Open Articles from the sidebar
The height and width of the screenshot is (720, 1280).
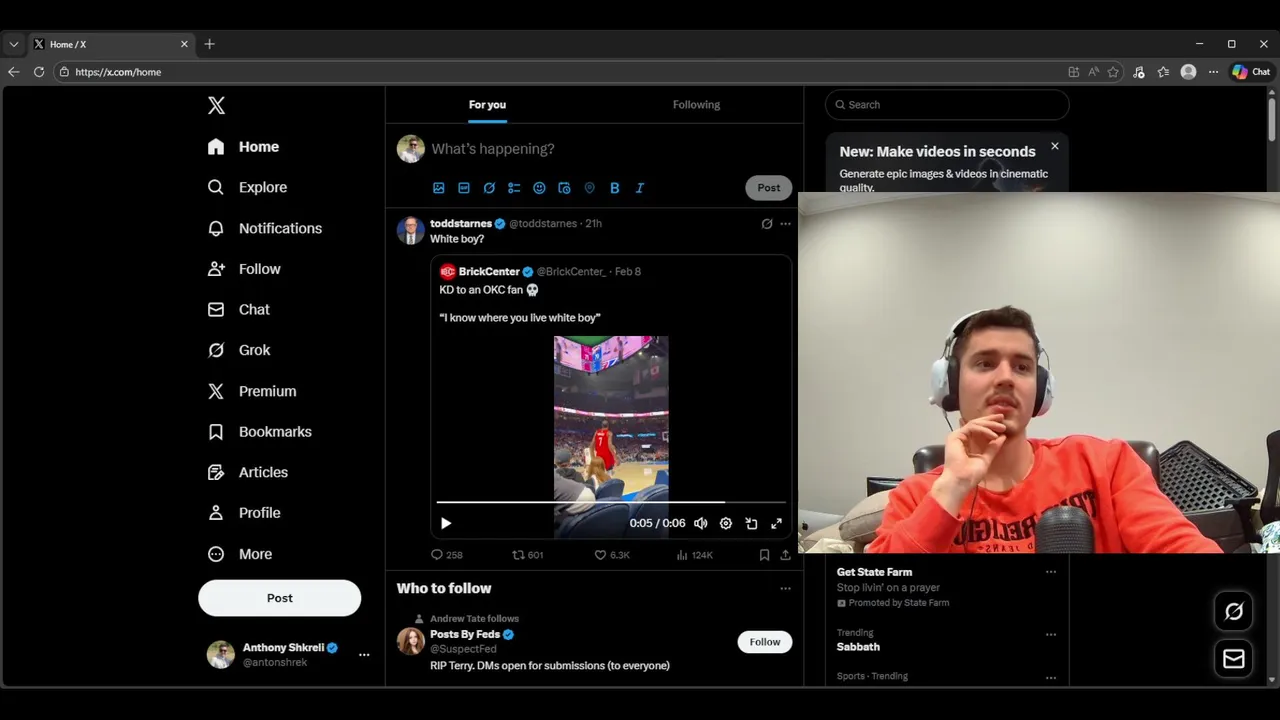pos(247,472)
